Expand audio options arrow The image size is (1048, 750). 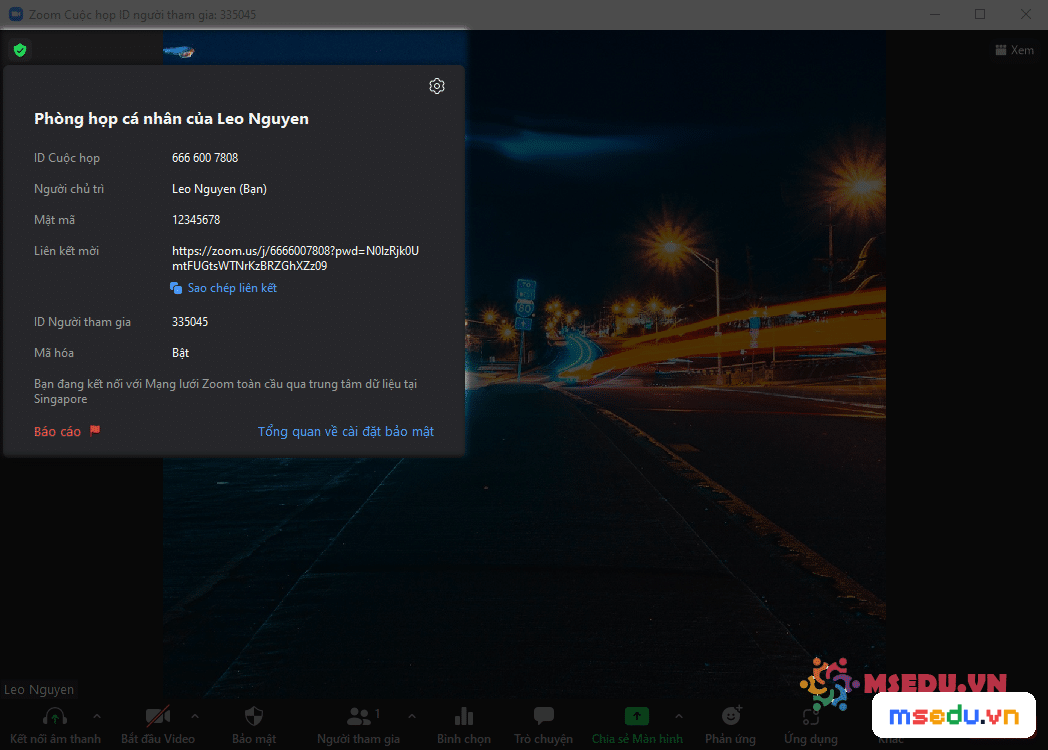(x=97, y=716)
